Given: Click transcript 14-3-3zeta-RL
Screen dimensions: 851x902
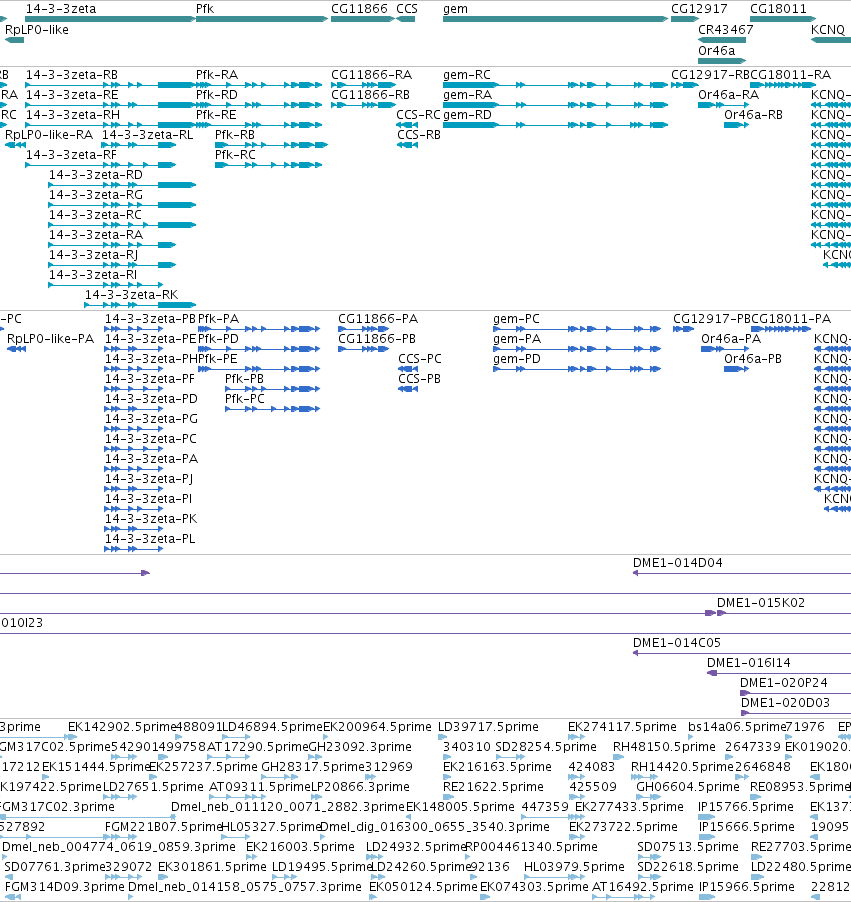Looking at the screenshot, I should pos(147,135).
